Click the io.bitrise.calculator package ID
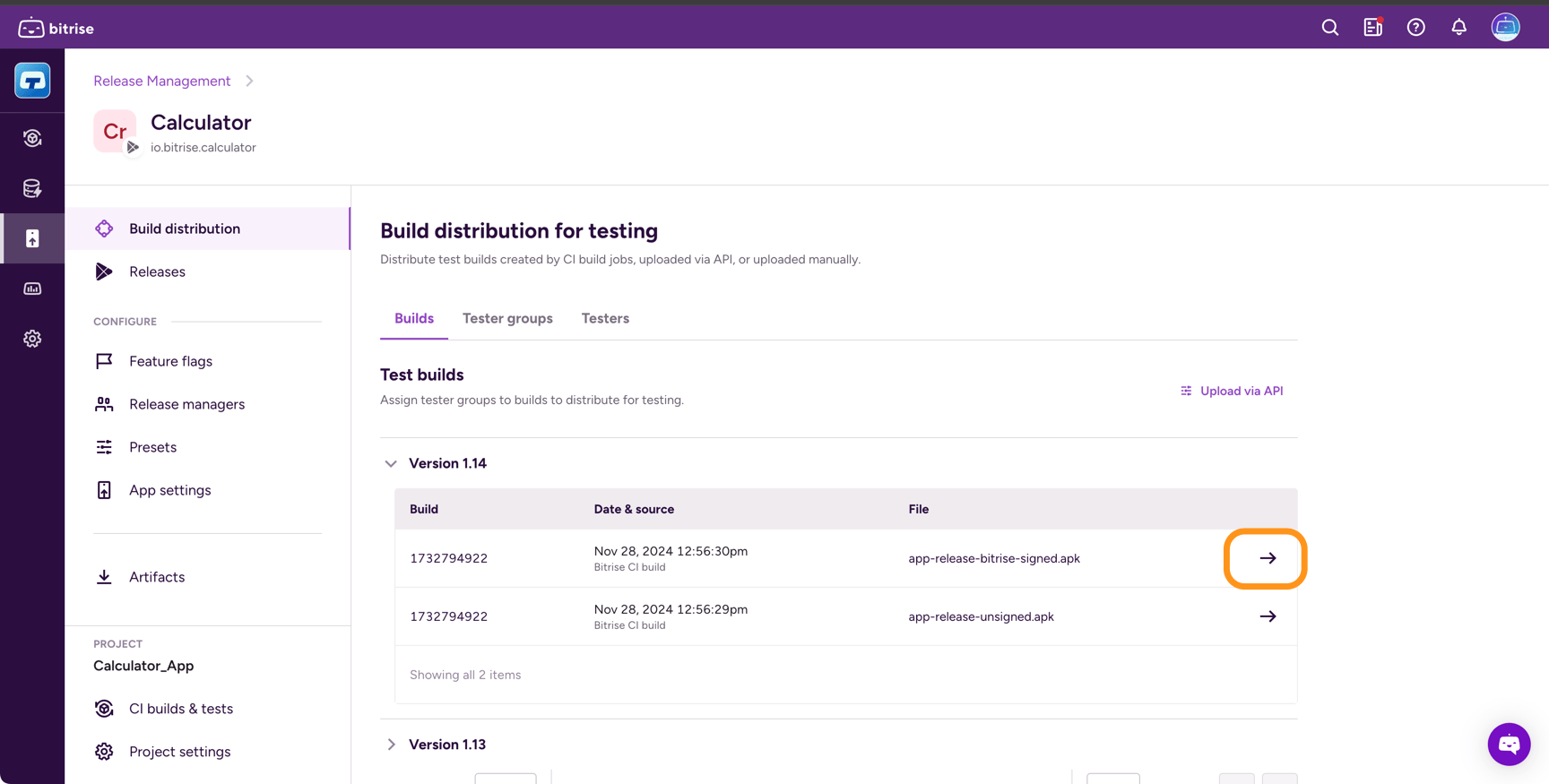The width and height of the screenshot is (1549, 784). coord(203,148)
